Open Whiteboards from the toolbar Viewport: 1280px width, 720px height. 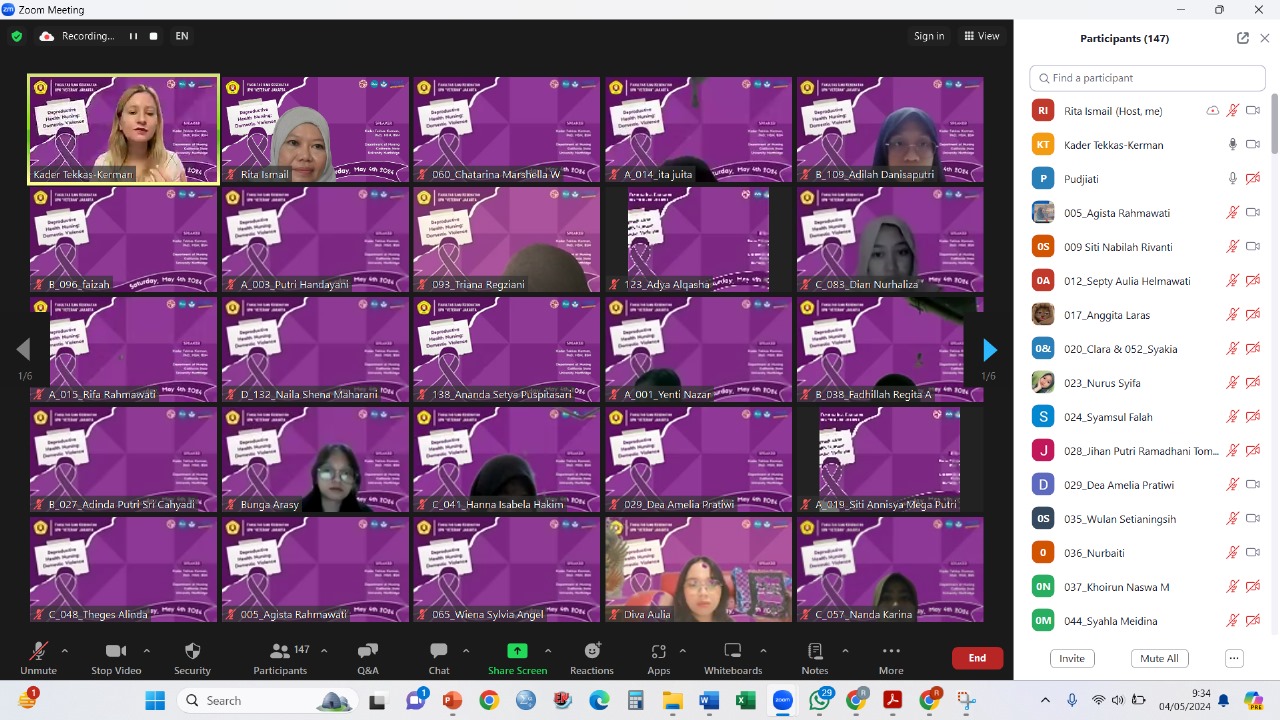coord(732,652)
